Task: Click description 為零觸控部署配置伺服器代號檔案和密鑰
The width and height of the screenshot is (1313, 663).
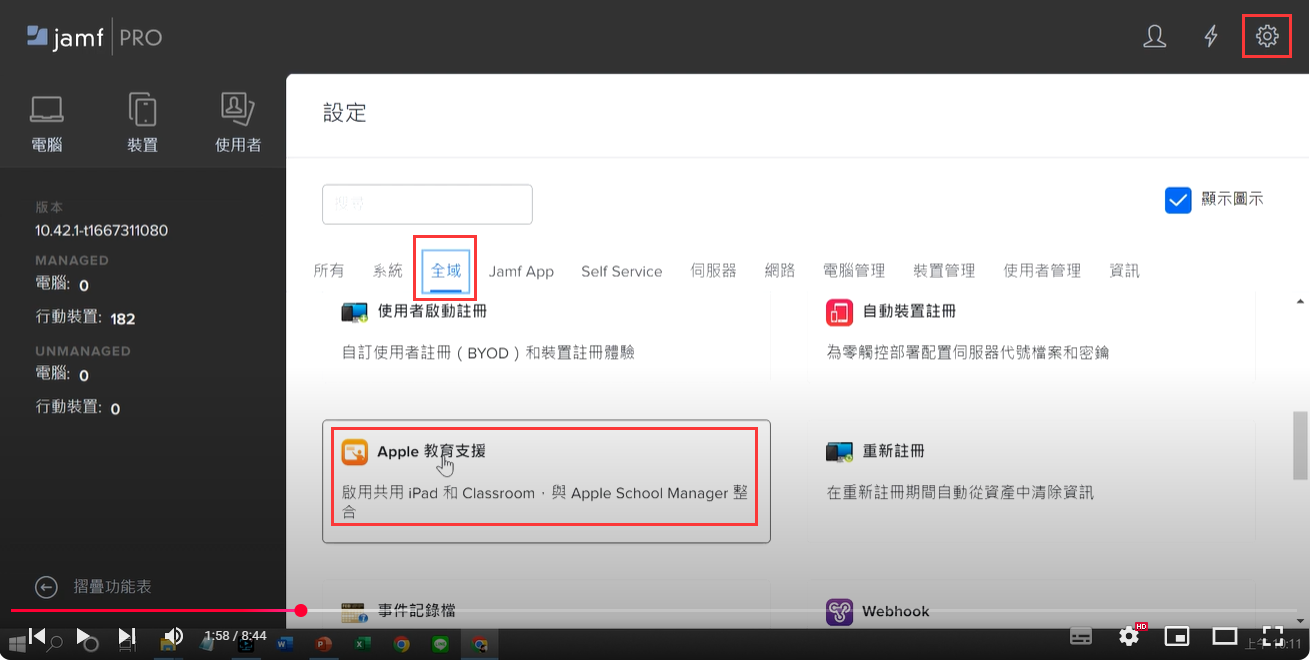Action: (968, 353)
